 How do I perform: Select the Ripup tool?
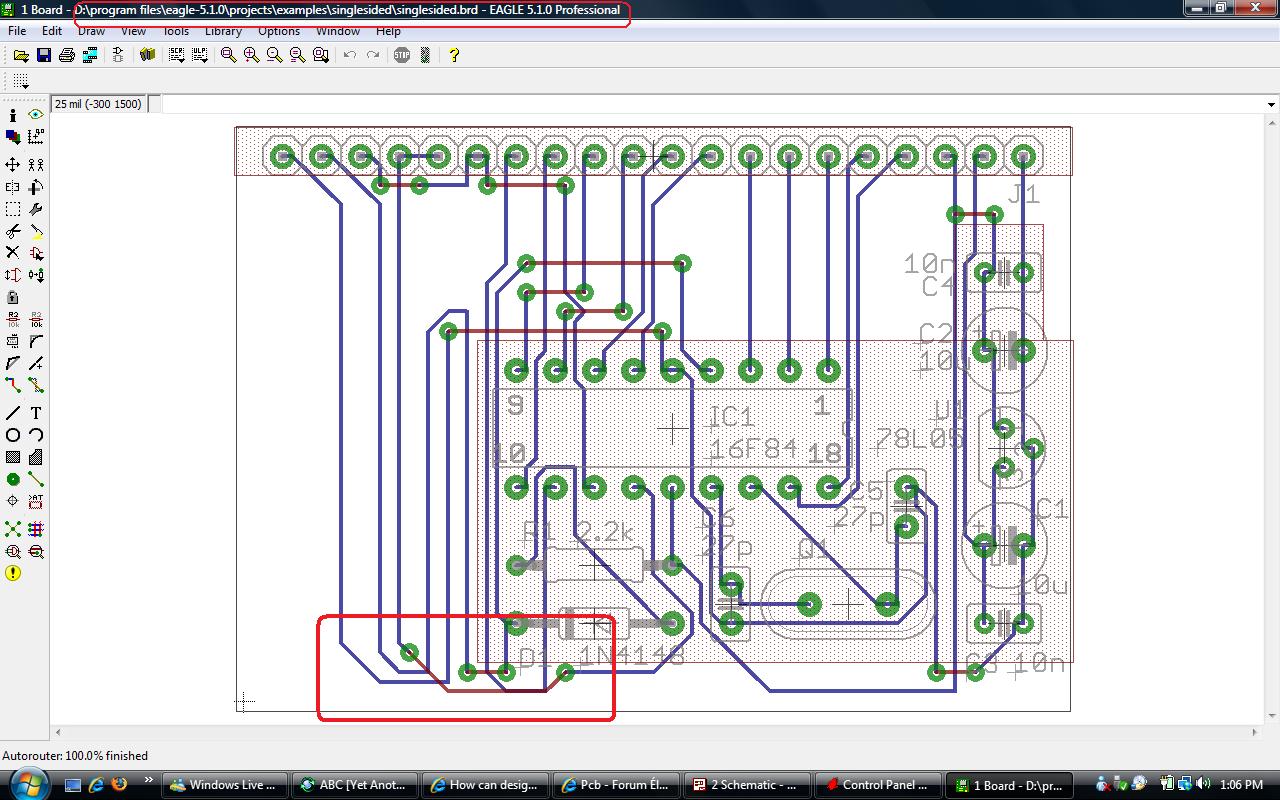(x=36, y=385)
